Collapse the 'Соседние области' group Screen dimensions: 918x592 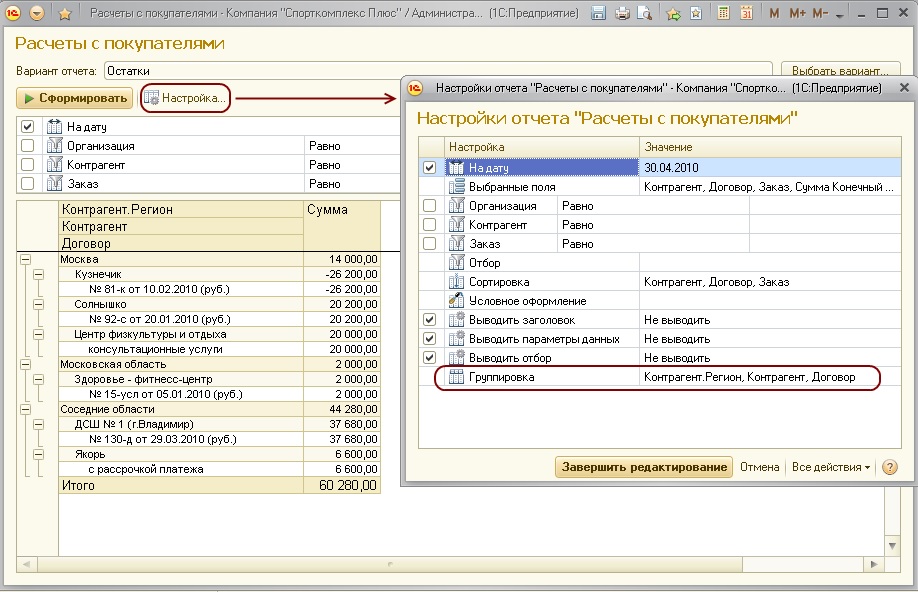click(25, 411)
